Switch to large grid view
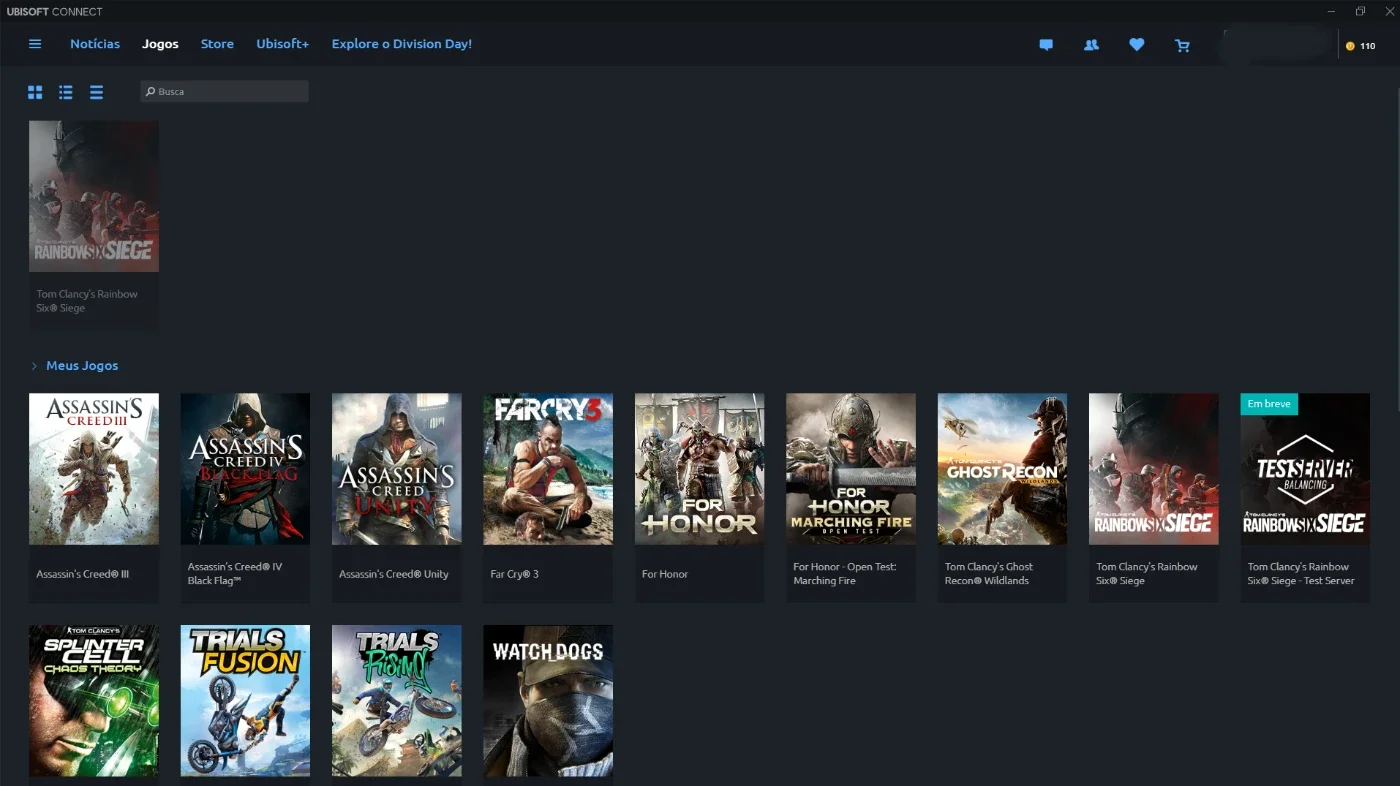The height and width of the screenshot is (786, 1400). pos(35,92)
